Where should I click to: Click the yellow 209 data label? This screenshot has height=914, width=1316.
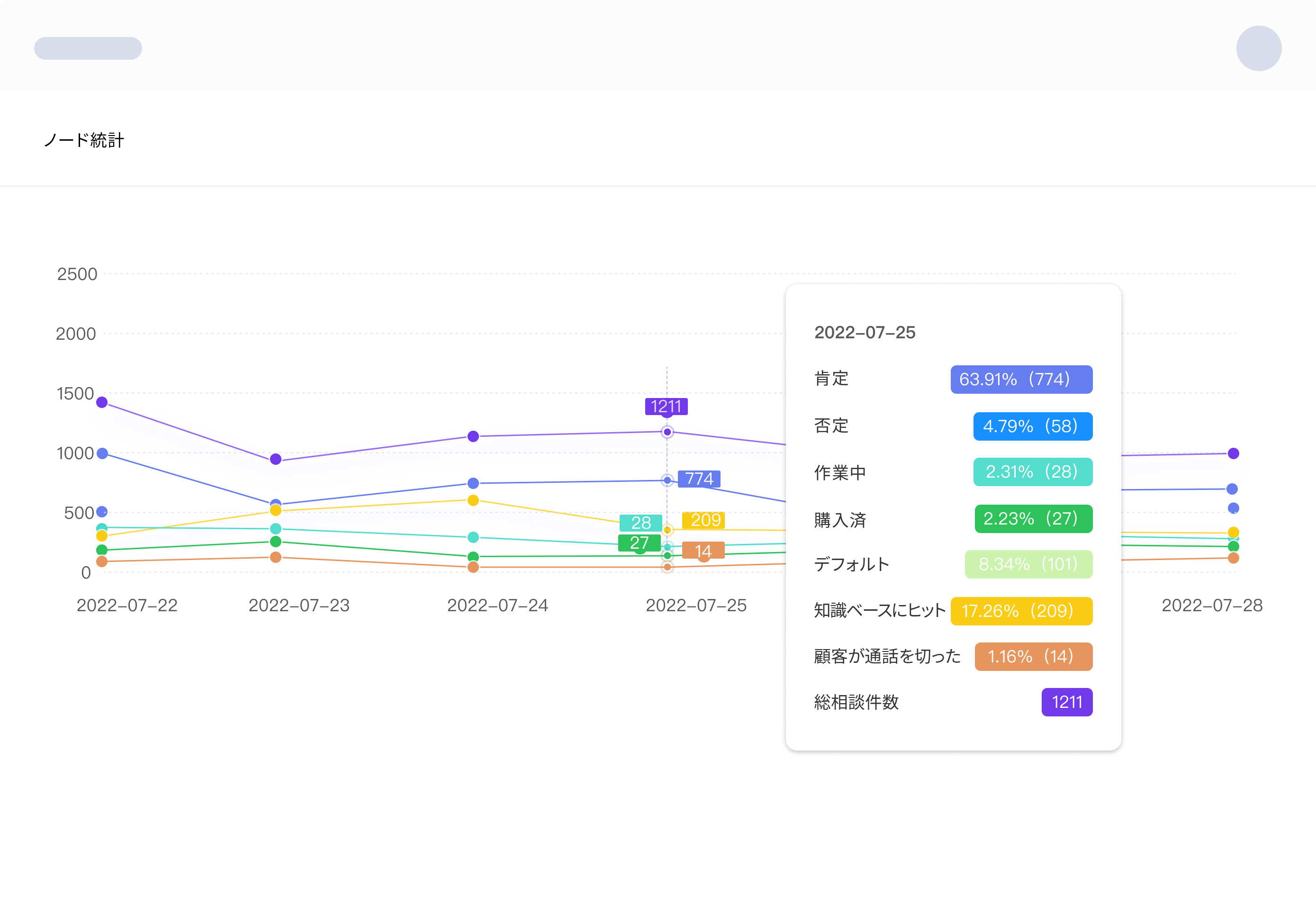tap(704, 520)
